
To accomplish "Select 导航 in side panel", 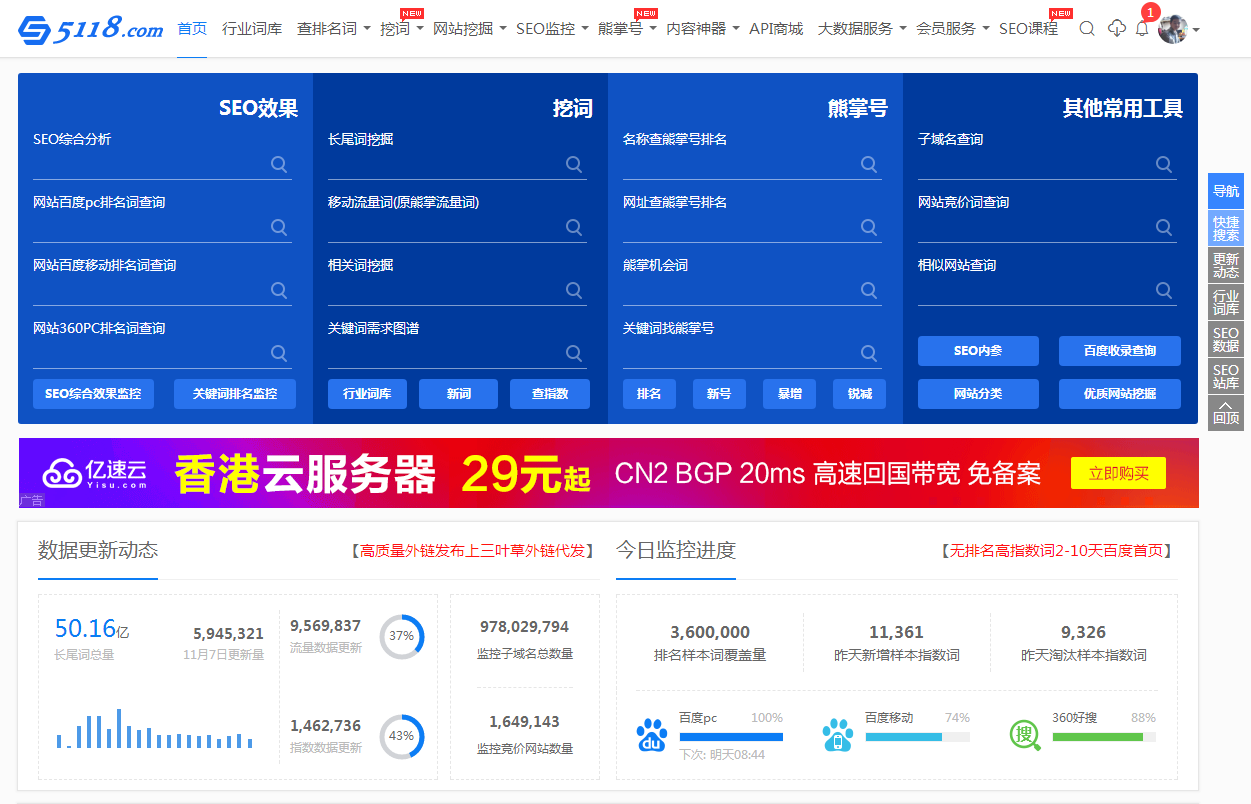I will point(1226,191).
